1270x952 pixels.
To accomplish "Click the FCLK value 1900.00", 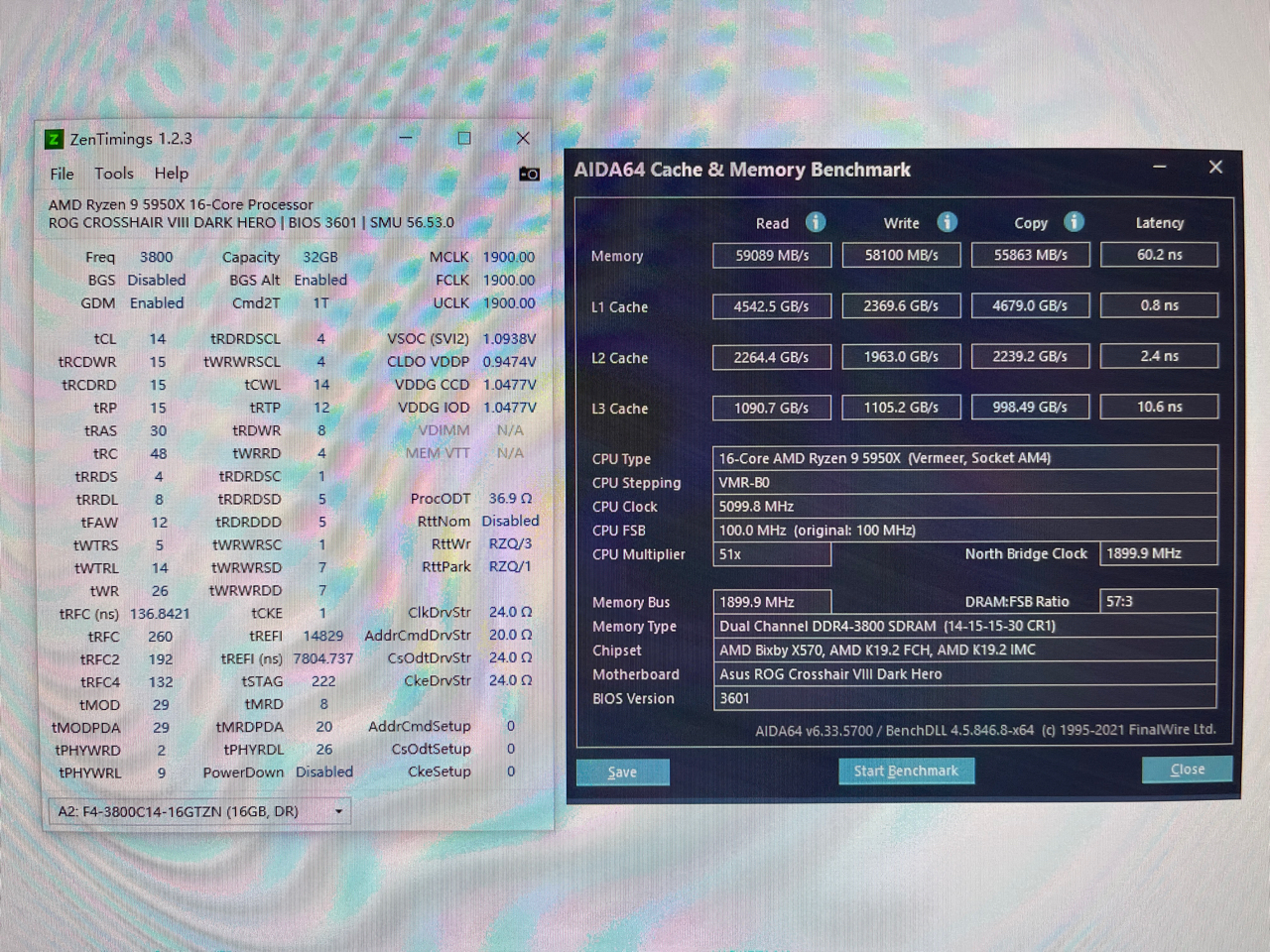I will click(x=508, y=281).
